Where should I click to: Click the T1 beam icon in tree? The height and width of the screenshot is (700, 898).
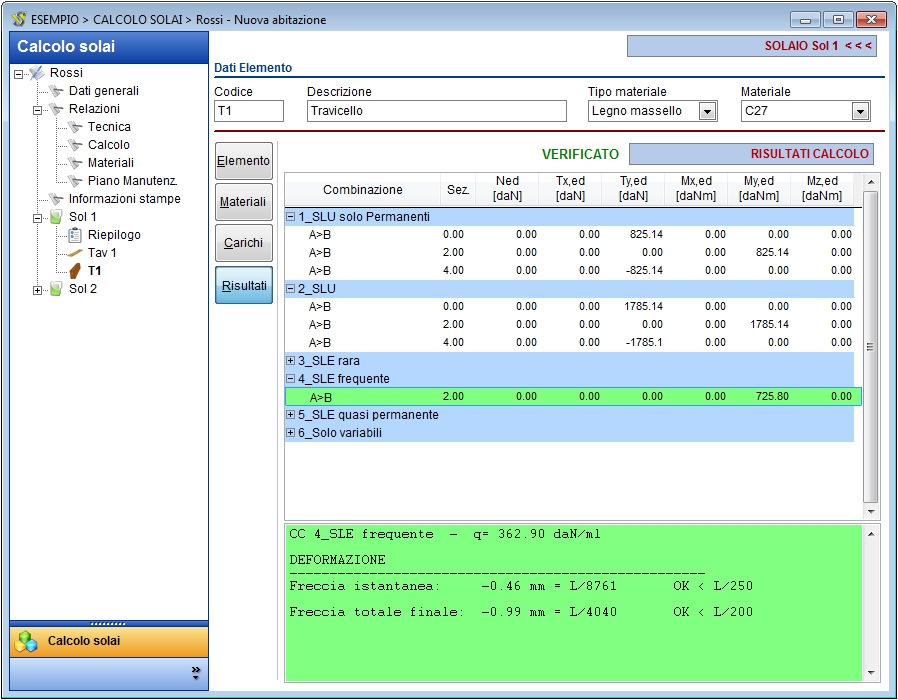pyautogui.click(x=75, y=271)
